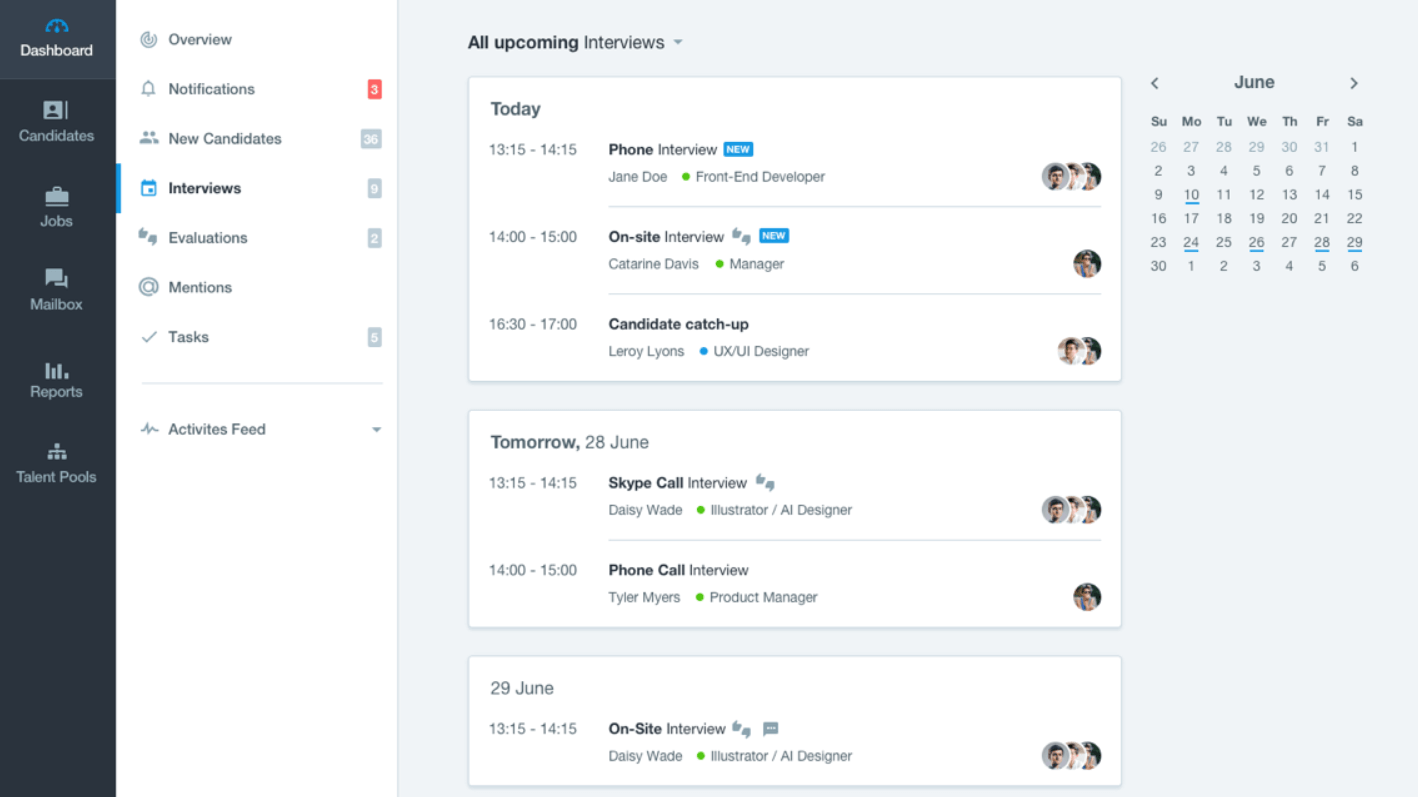Open the 'All upcoming' interviews filter dropdown
Screen dimensions: 1418x797
(x=678, y=42)
